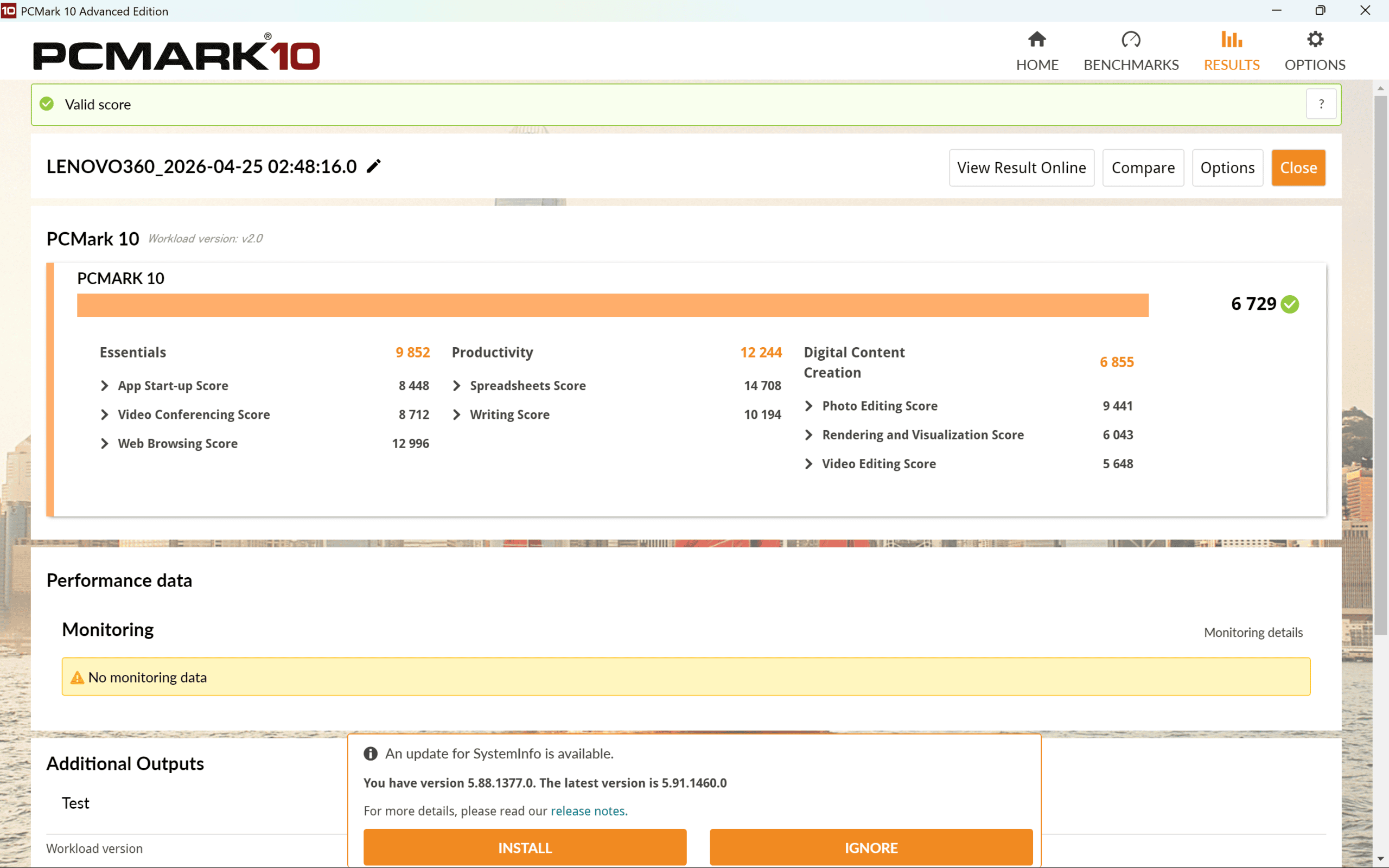Select the Benchmarks gauge icon
Image resolution: width=1389 pixels, height=868 pixels.
coord(1130,39)
